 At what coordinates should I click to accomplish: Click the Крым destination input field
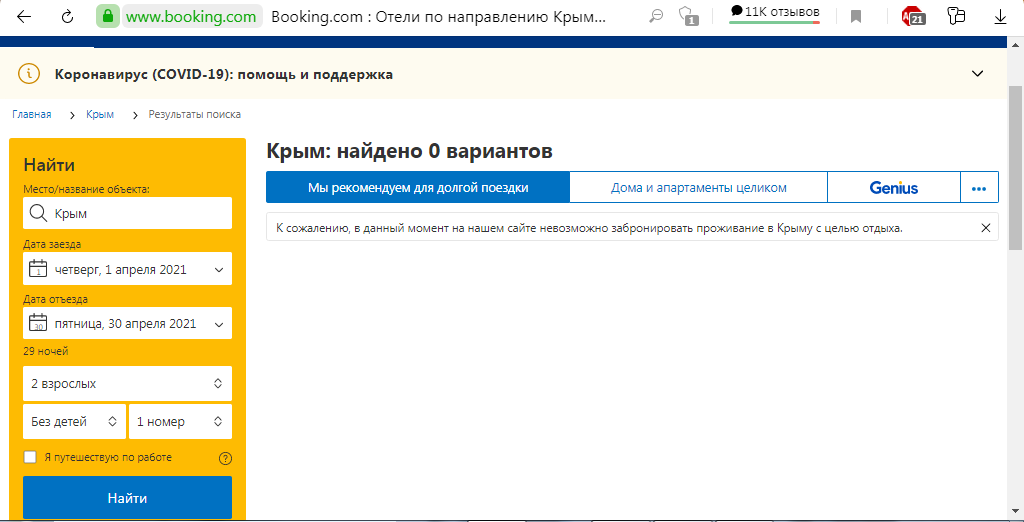point(127,213)
